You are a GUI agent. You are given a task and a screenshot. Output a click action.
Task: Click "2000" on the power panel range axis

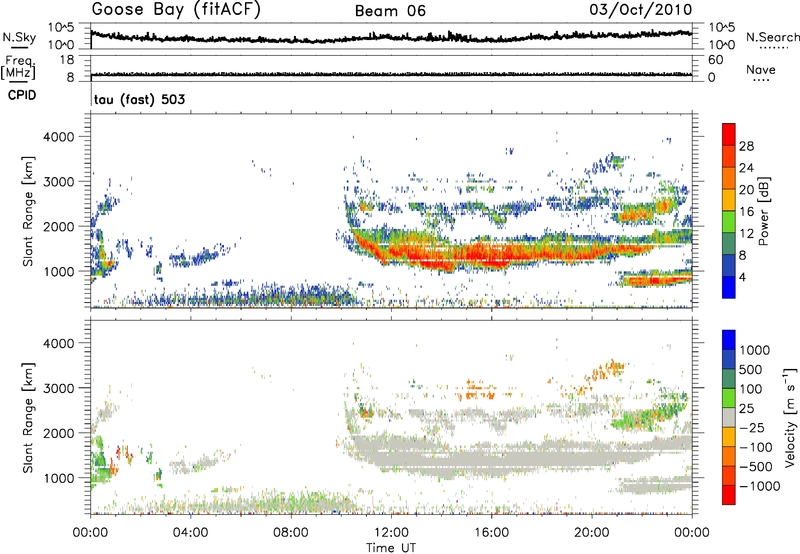58,226
